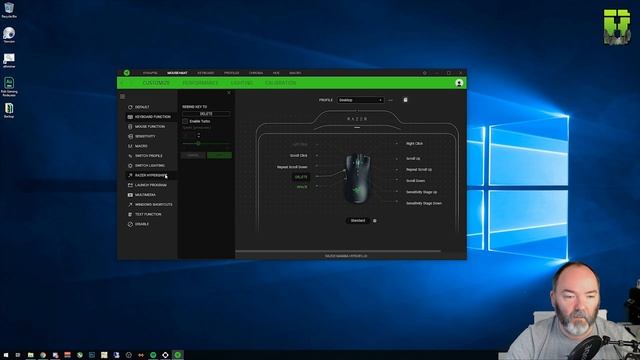Switch to the Customize tab
640x360 pixels.
156,83
